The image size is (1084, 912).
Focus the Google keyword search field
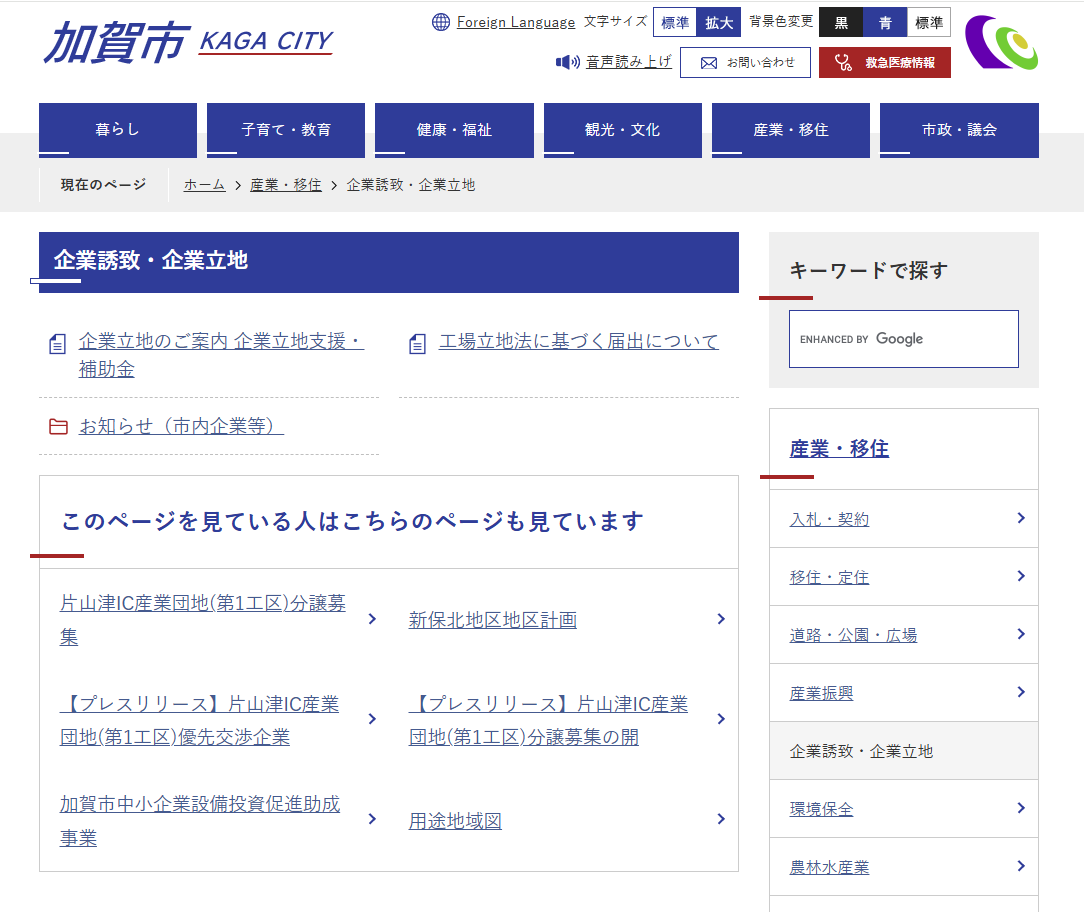click(x=904, y=339)
